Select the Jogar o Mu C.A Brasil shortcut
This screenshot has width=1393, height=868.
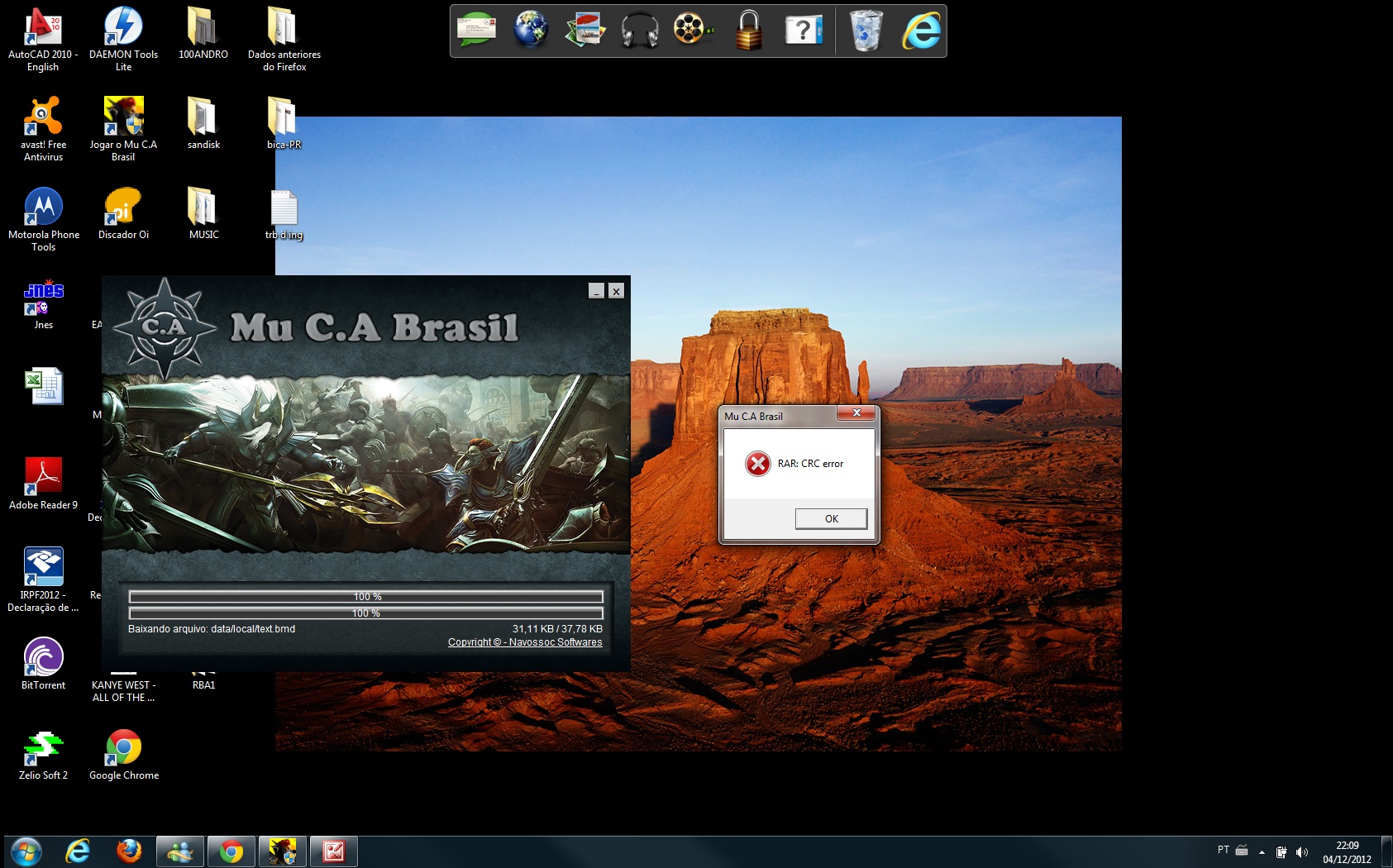click(x=123, y=128)
